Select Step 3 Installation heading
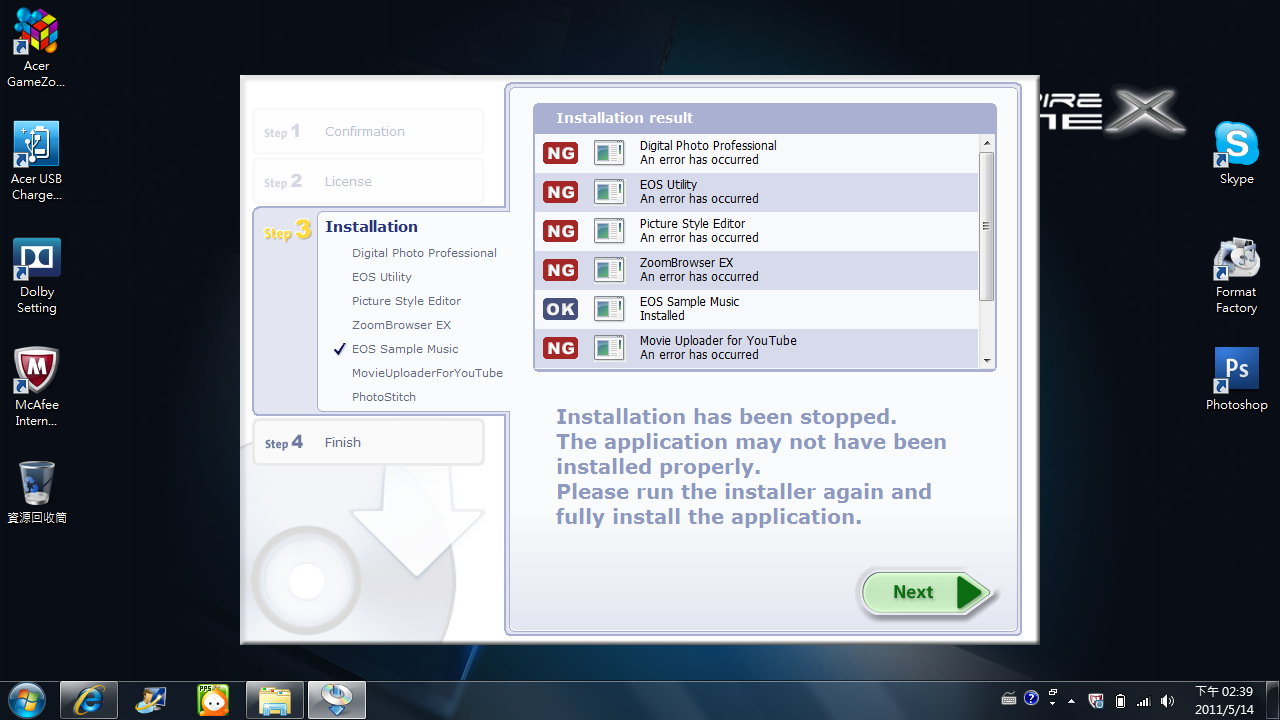1280x720 pixels. (x=371, y=227)
